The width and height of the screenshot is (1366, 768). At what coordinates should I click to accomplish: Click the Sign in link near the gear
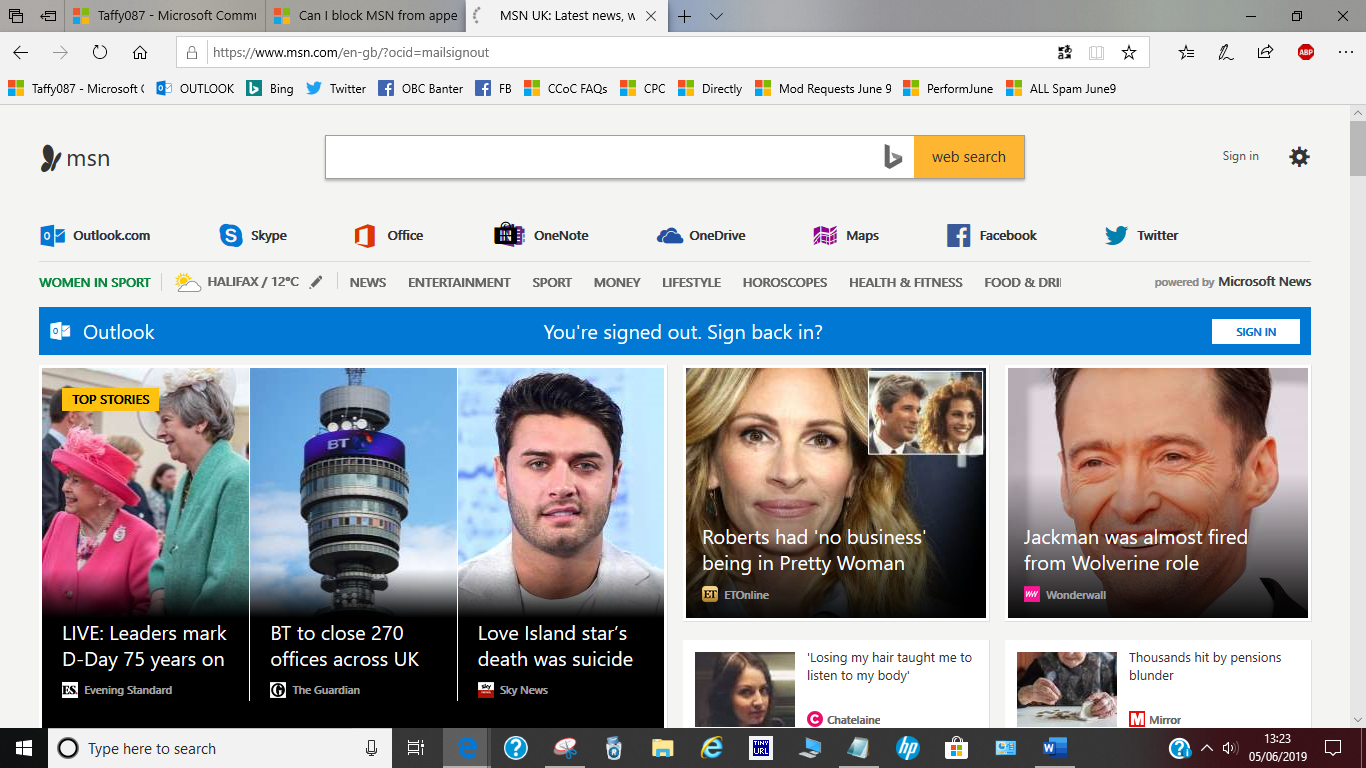1240,156
